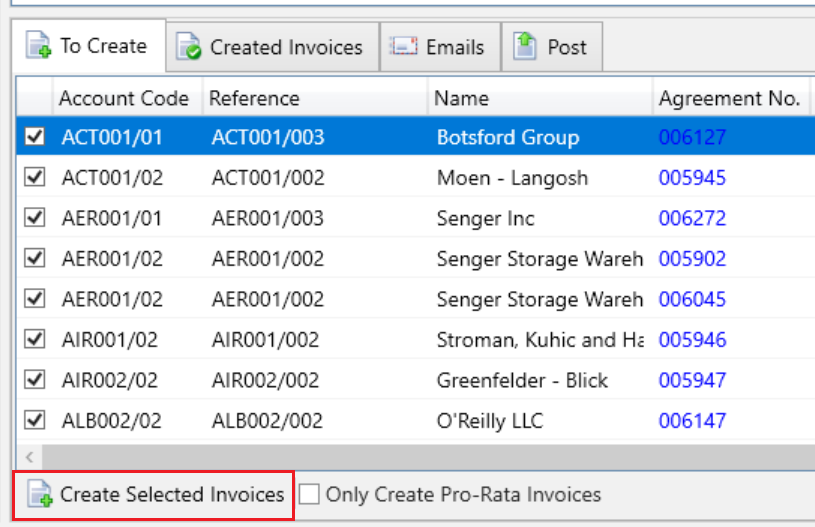Click the Created Invoices tab icon

[x=188, y=47]
